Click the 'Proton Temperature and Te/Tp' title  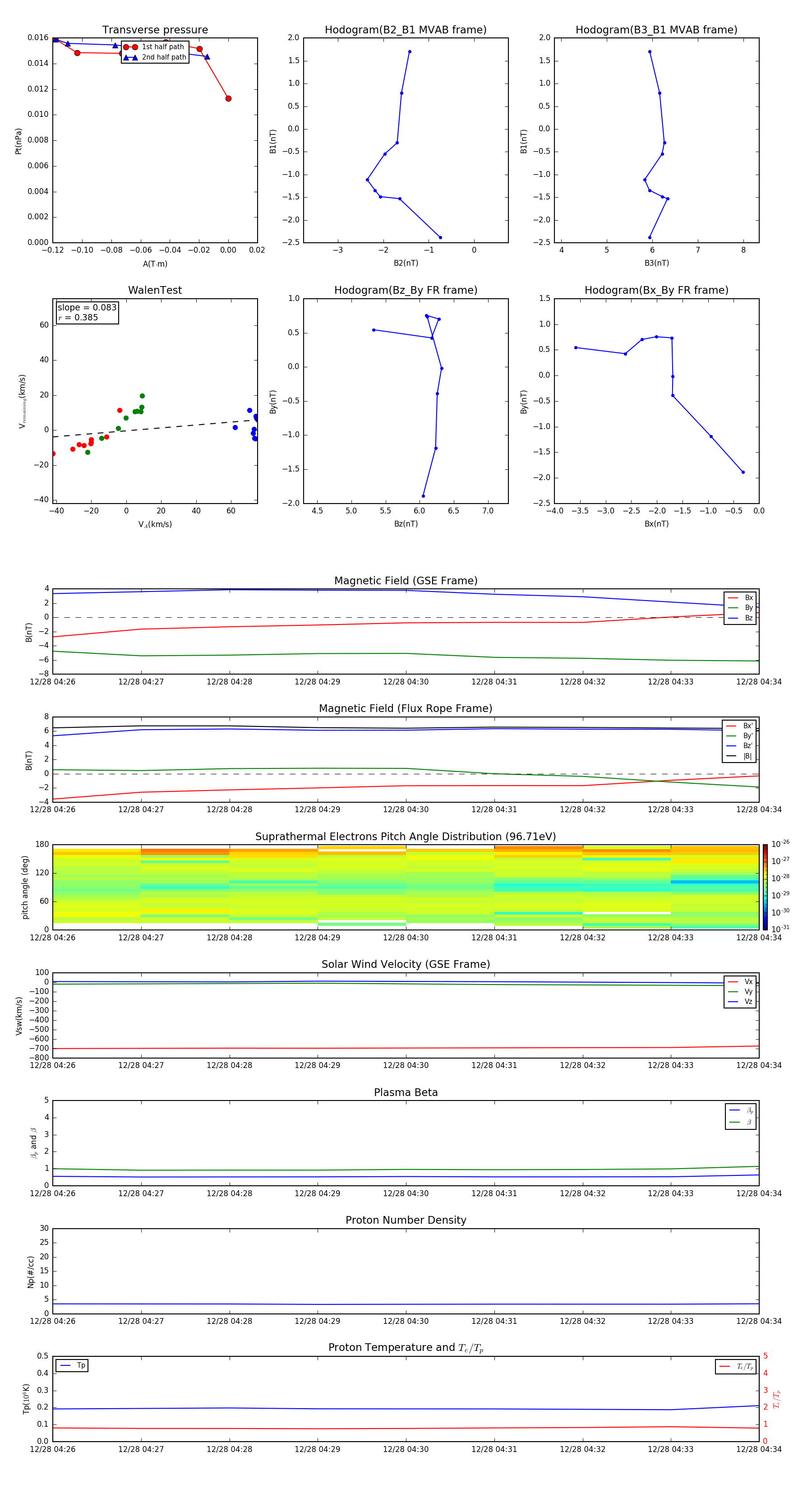tap(406, 1348)
